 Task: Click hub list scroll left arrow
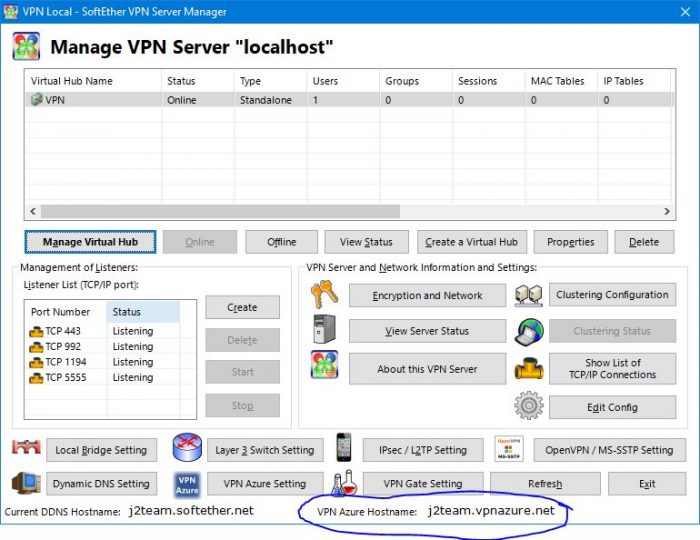pos(33,211)
